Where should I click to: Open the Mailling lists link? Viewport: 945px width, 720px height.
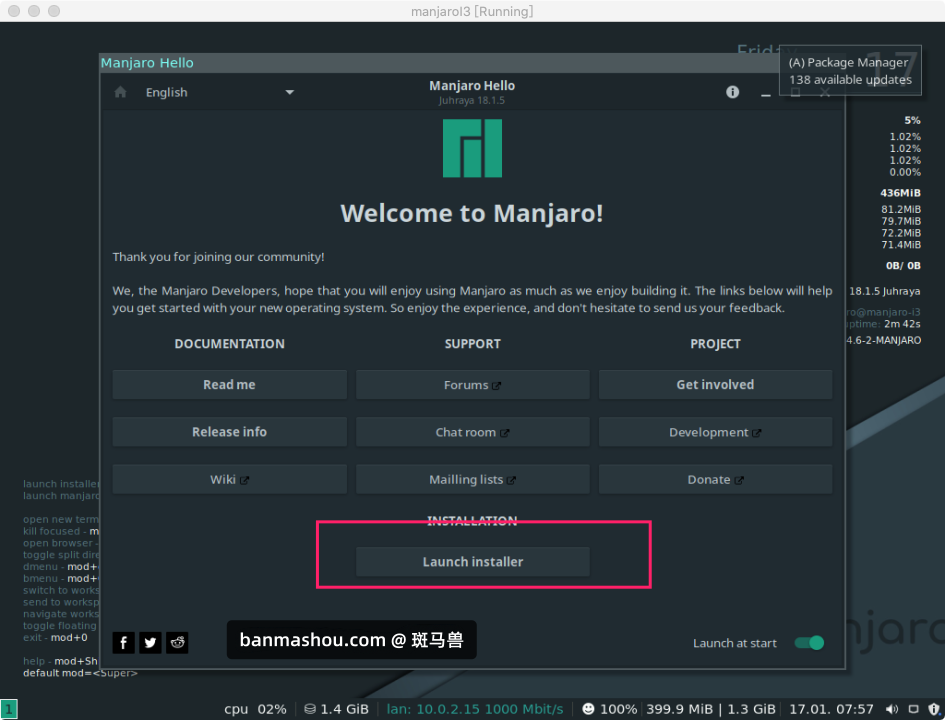pyautogui.click(x=472, y=480)
